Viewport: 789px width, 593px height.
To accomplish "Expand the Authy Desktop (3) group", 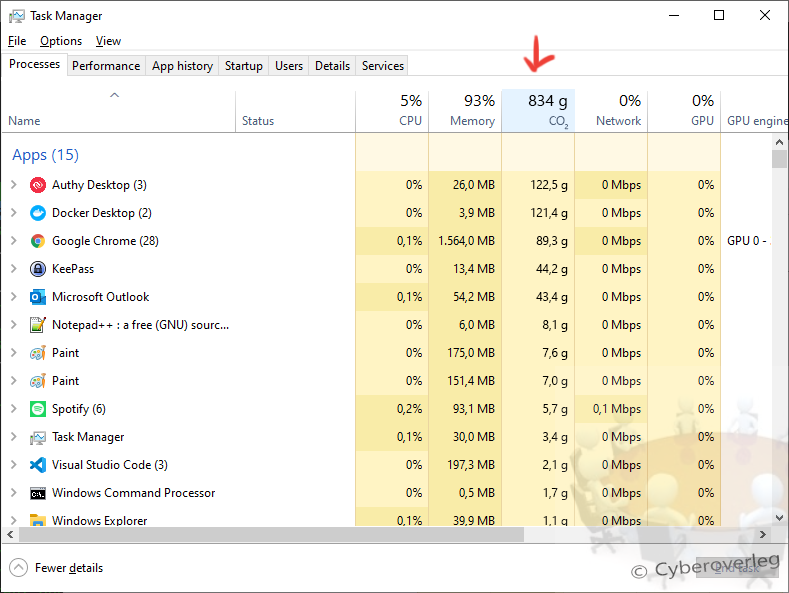I will (x=14, y=185).
